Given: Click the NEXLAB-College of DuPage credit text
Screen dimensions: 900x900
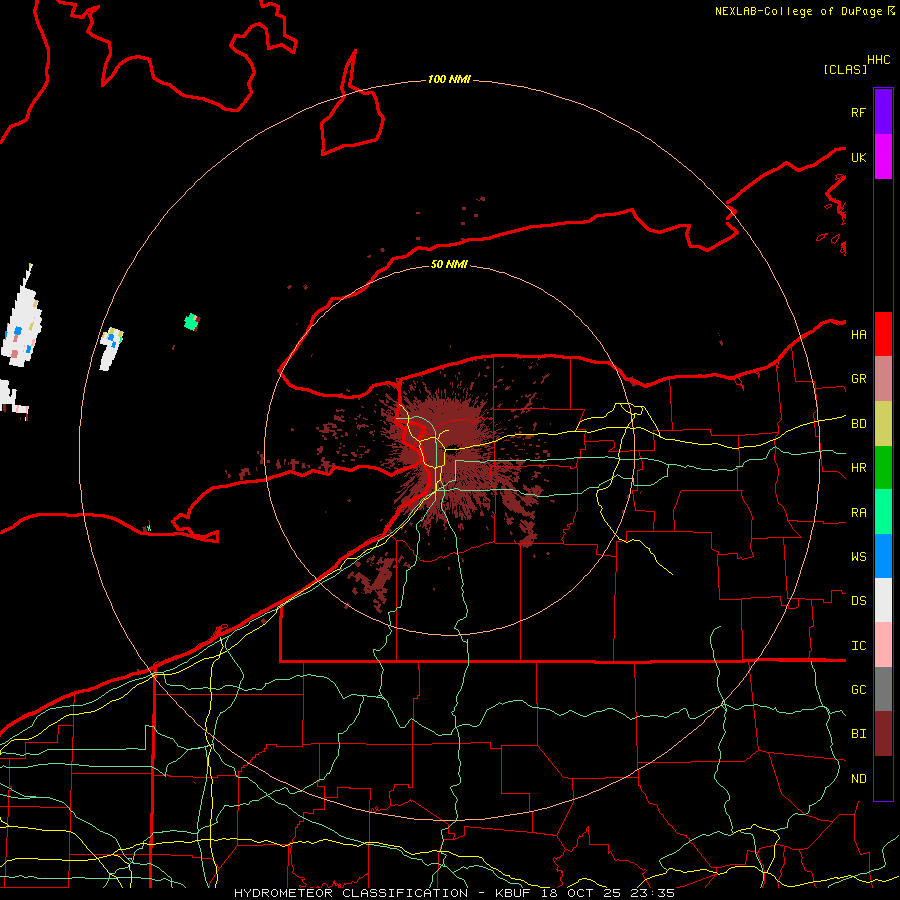Looking at the screenshot, I should [798, 11].
